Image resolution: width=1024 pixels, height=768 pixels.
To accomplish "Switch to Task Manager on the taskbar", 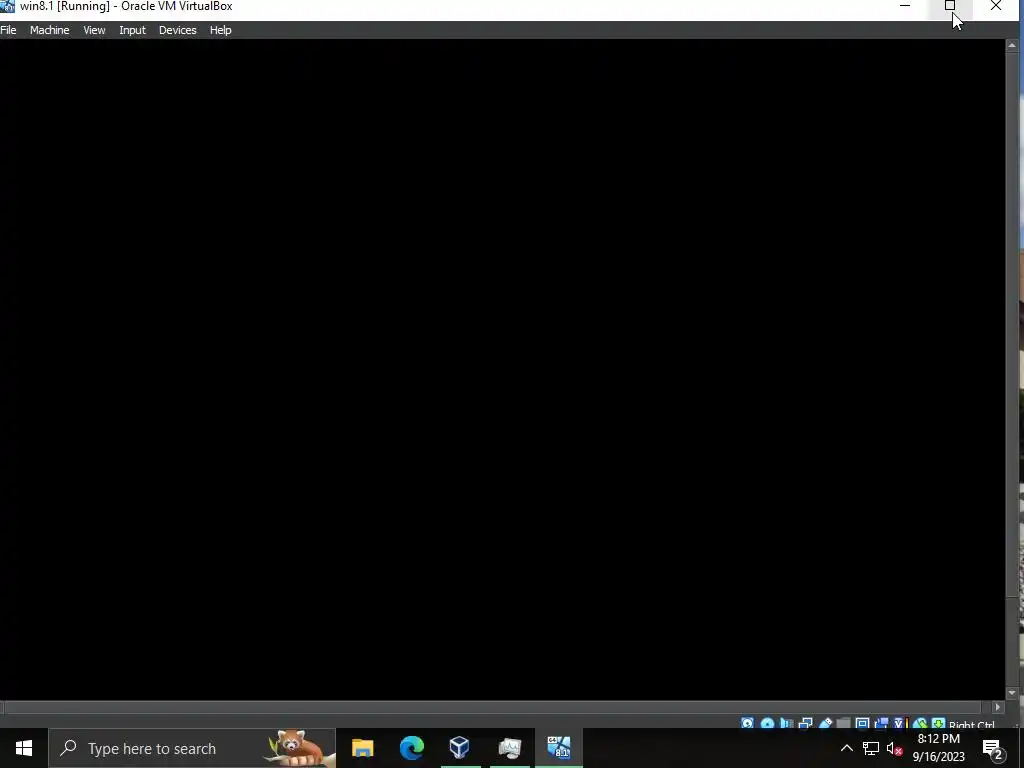I will tap(509, 748).
